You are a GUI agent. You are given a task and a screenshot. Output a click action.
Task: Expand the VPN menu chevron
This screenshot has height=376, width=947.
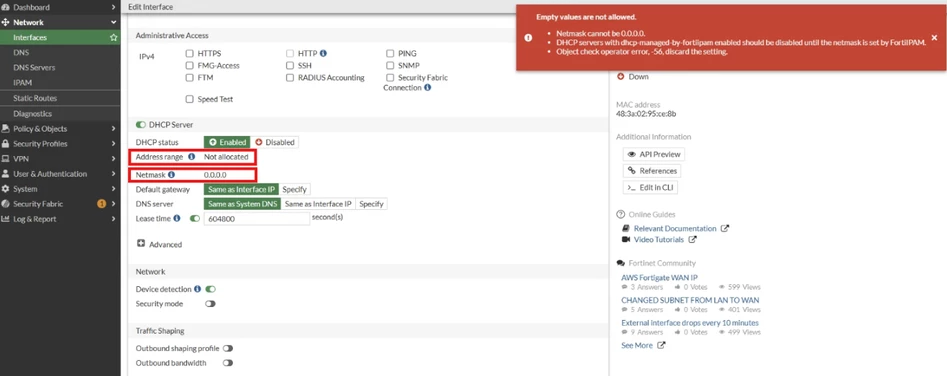click(114, 159)
